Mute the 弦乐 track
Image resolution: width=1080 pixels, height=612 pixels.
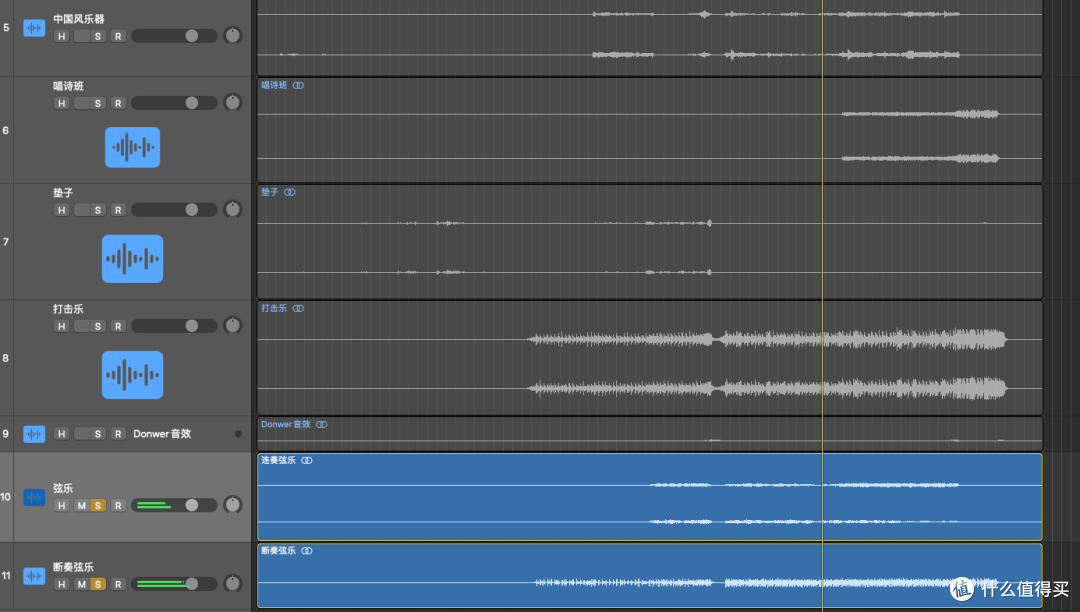click(x=81, y=505)
